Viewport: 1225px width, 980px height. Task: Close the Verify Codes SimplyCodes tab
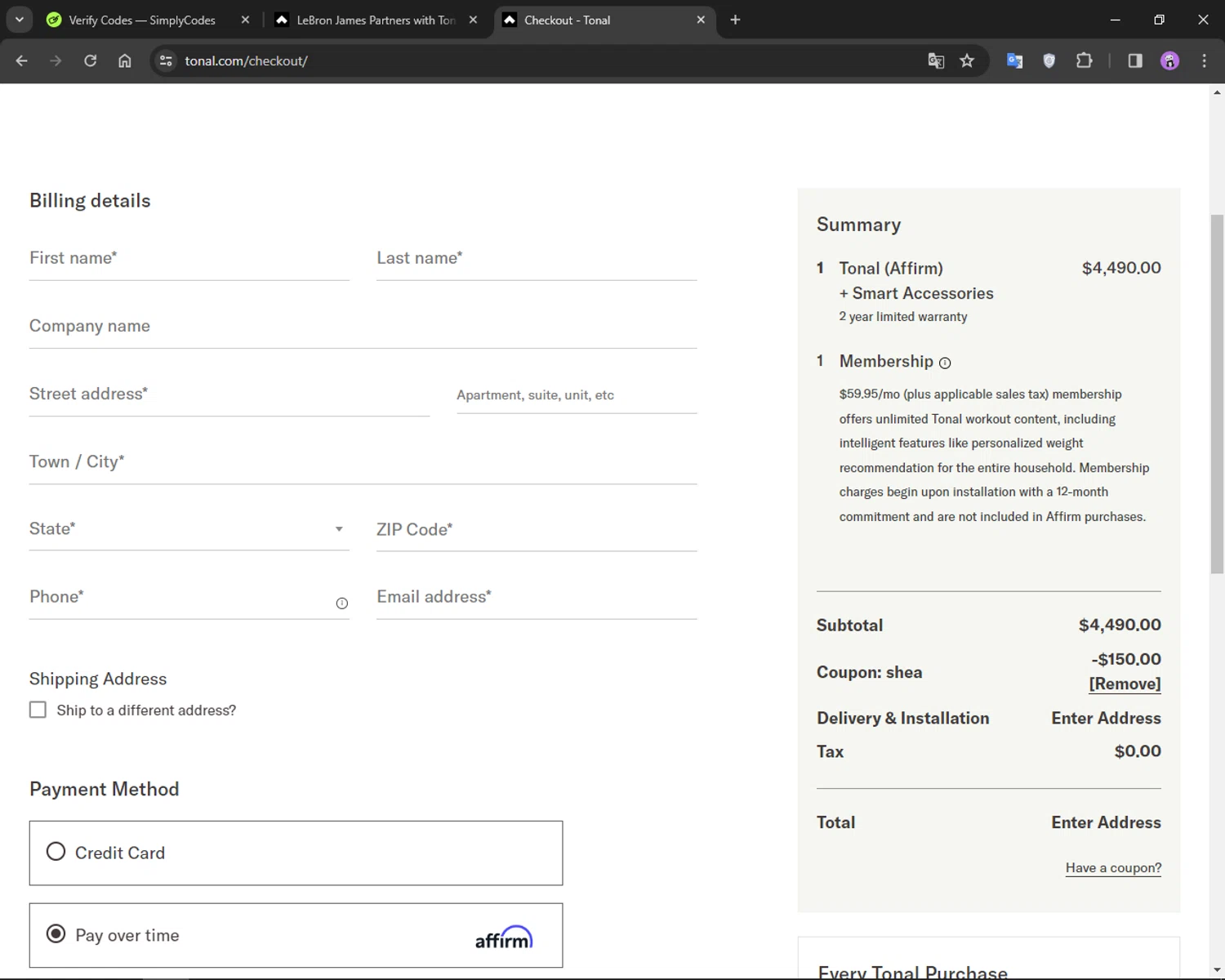[245, 20]
